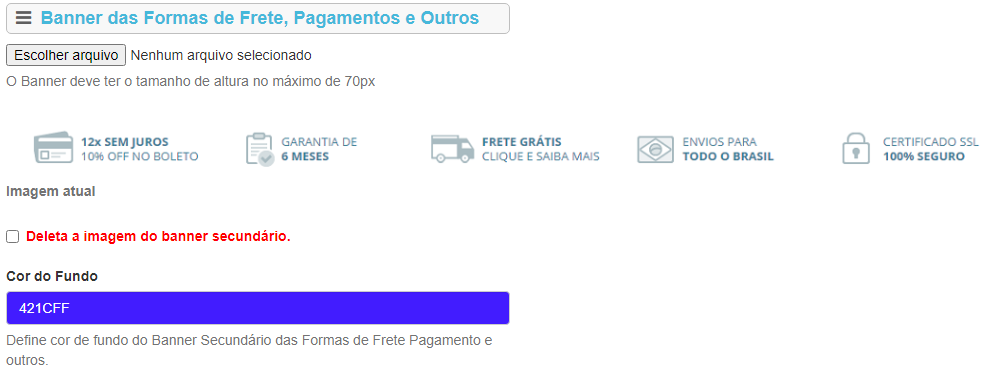Click the '12x SEM JUROS' banner text

[125, 142]
